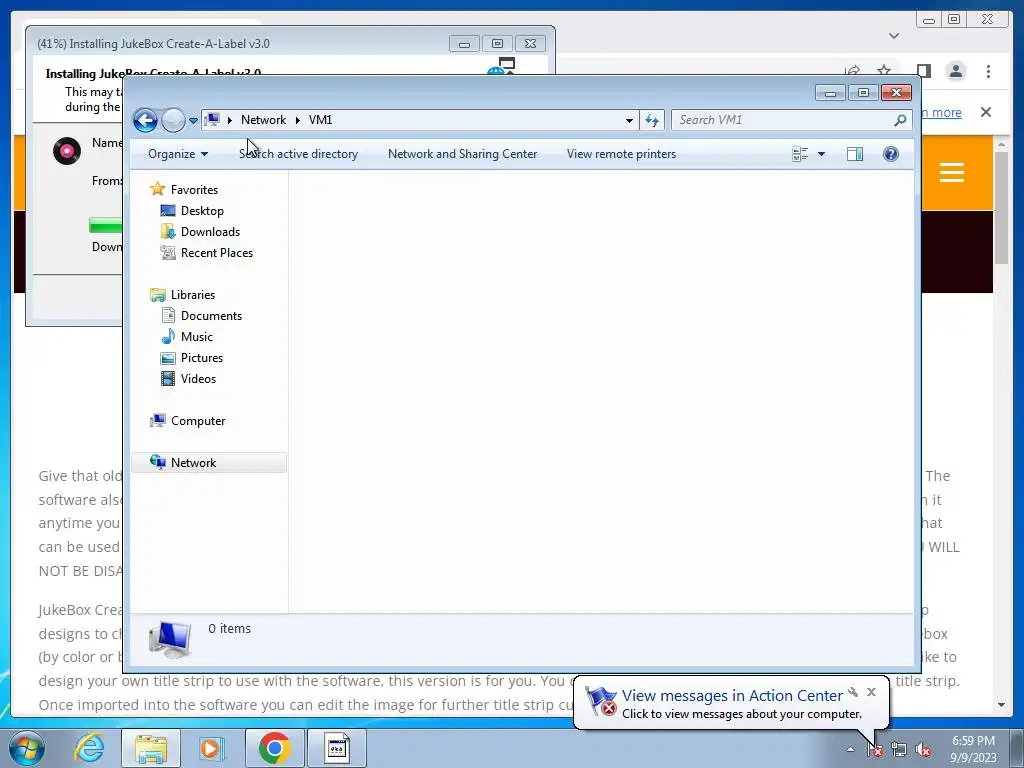Click the first breadcrumb arrow before Network
The image size is (1024, 768).
[230, 120]
